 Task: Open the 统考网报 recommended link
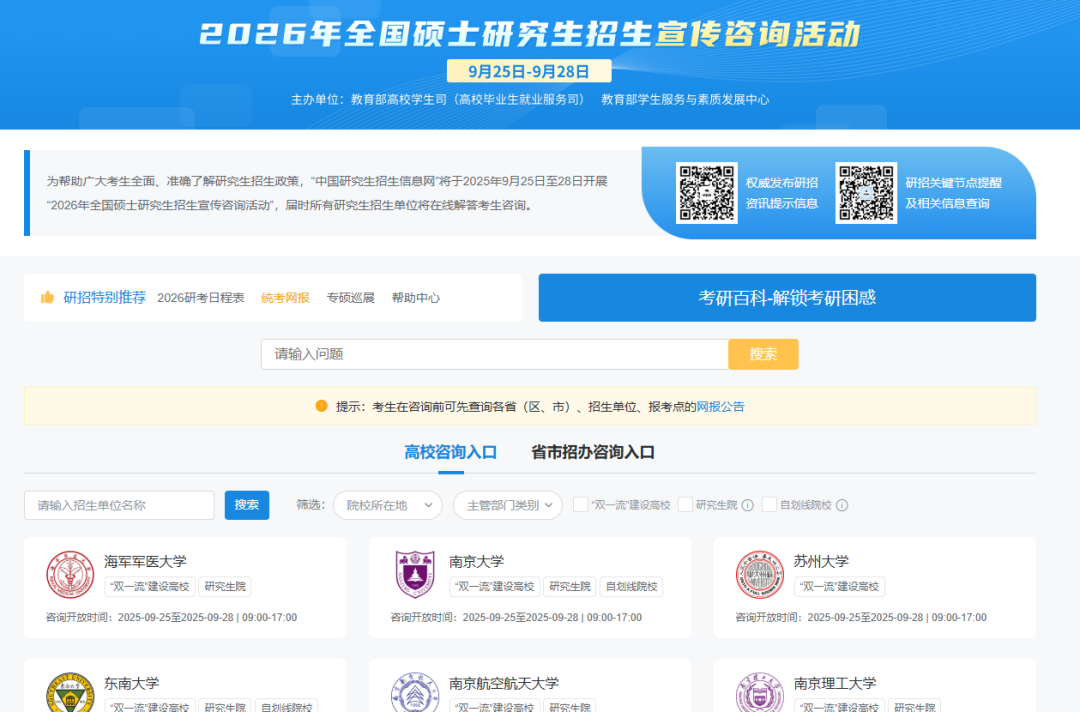coord(285,298)
